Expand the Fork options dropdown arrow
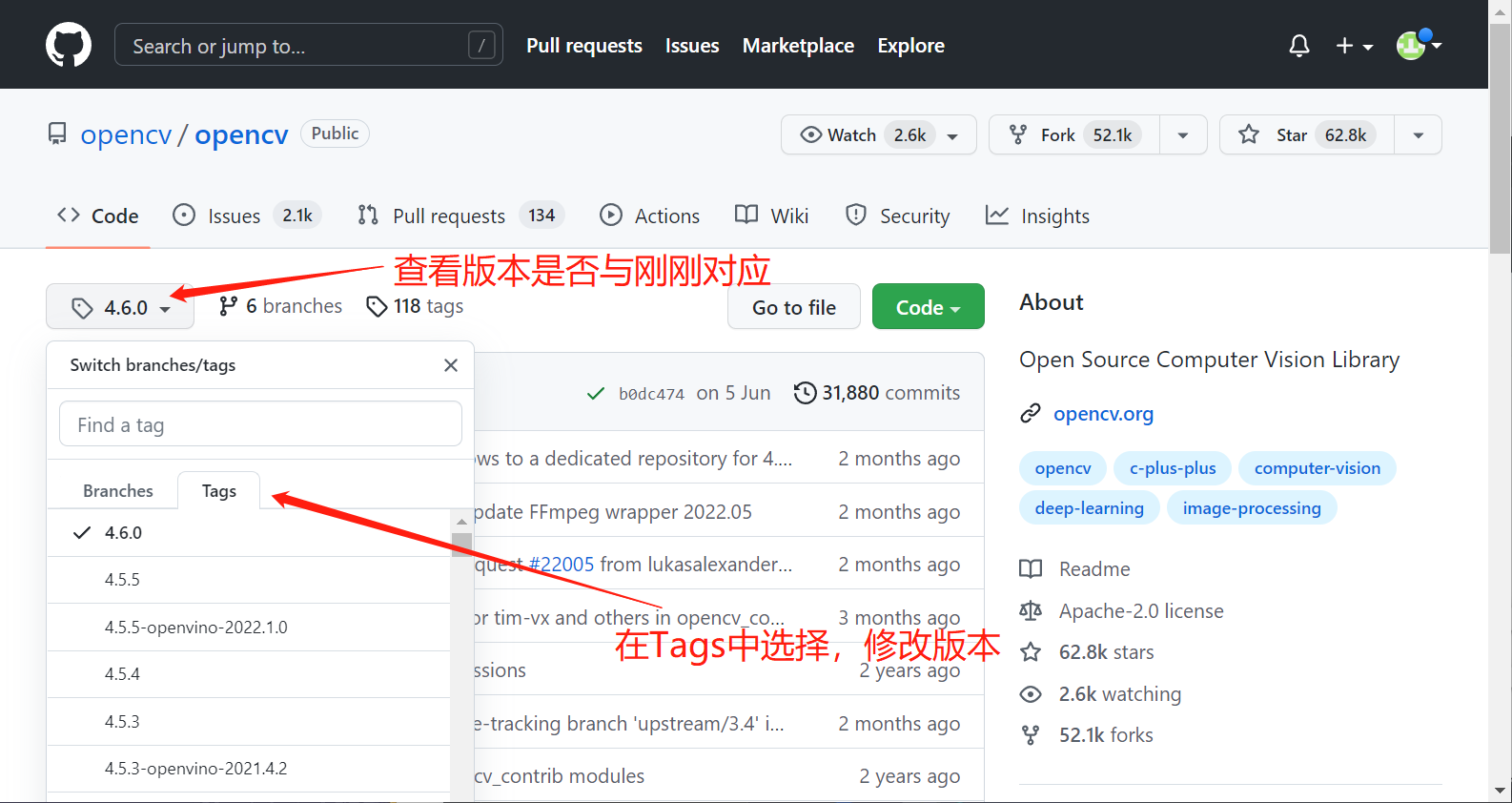The width and height of the screenshot is (1512, 803). point(1183,135)
